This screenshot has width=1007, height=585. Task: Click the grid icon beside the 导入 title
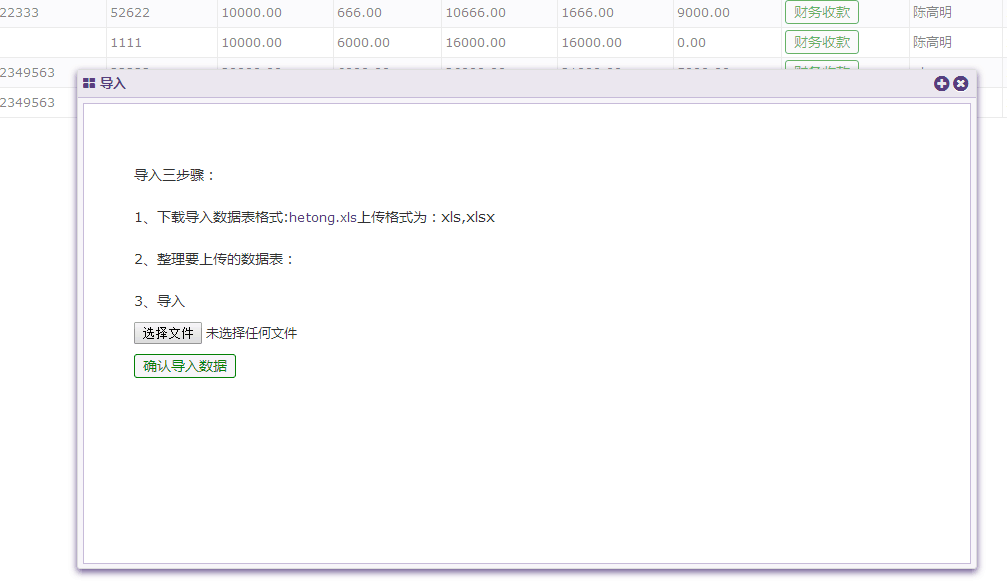pyautogui.click(x=89, y=84)
